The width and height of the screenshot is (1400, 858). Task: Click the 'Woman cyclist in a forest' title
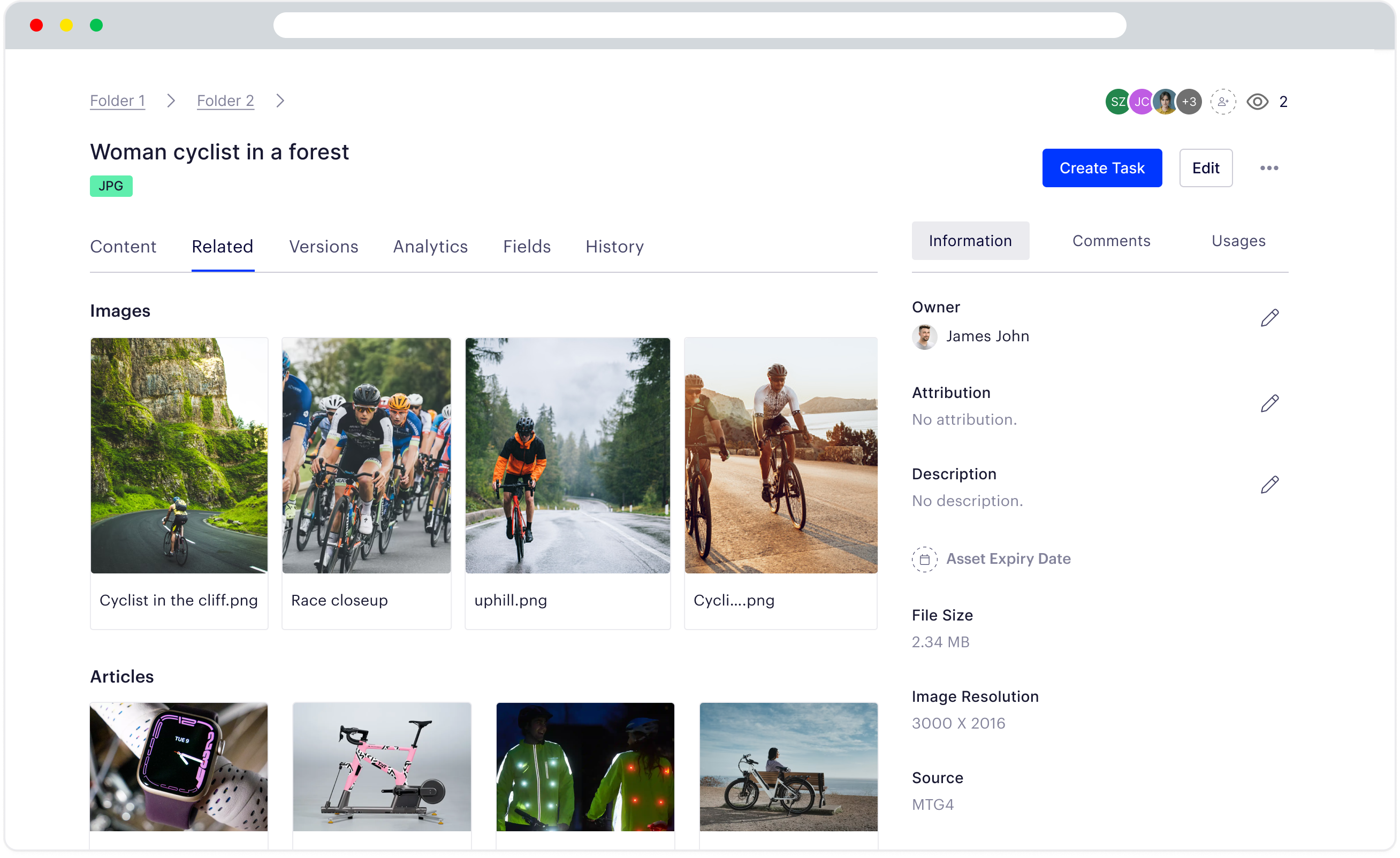point(219,152)
